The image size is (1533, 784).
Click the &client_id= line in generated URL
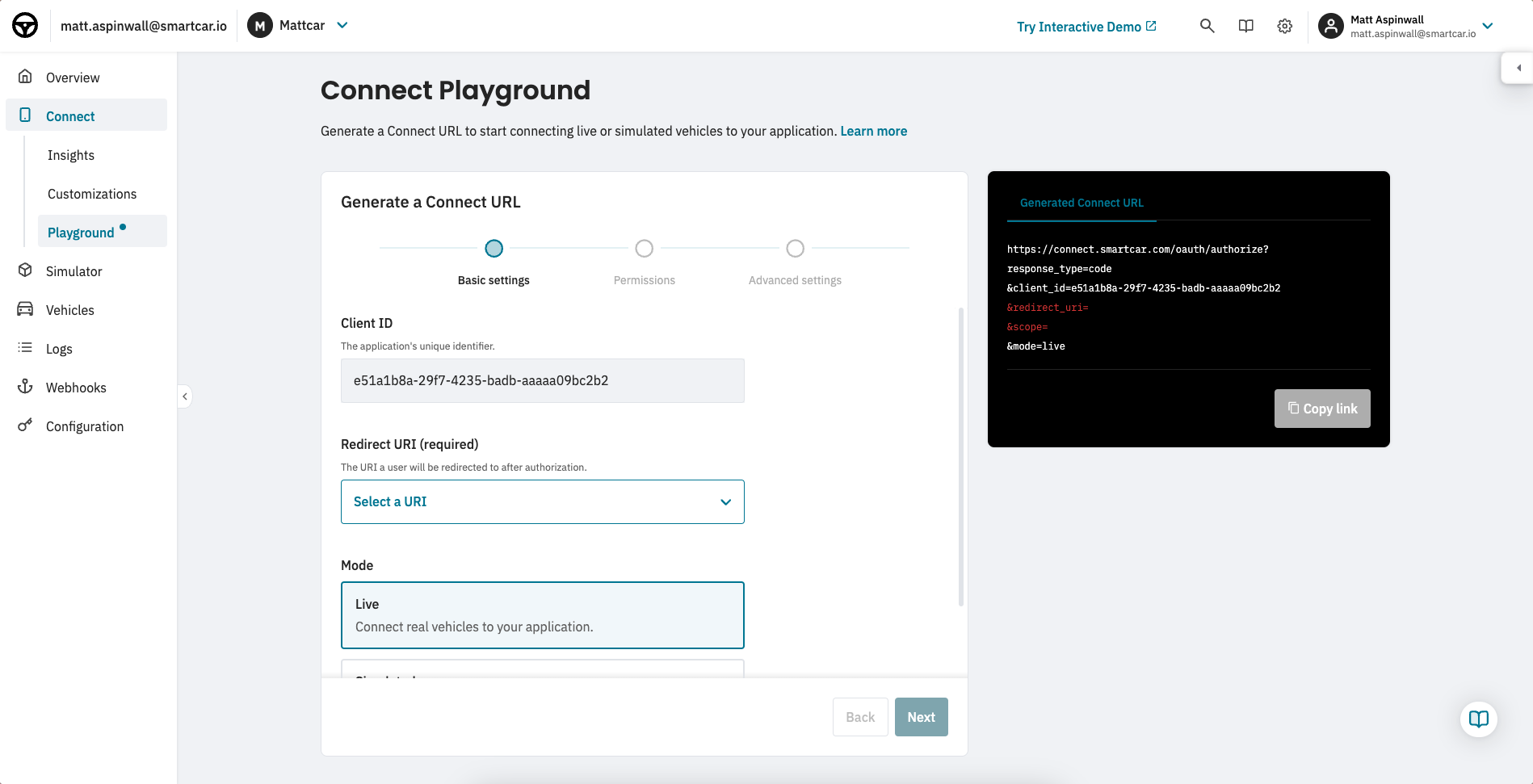(1144, 288)
